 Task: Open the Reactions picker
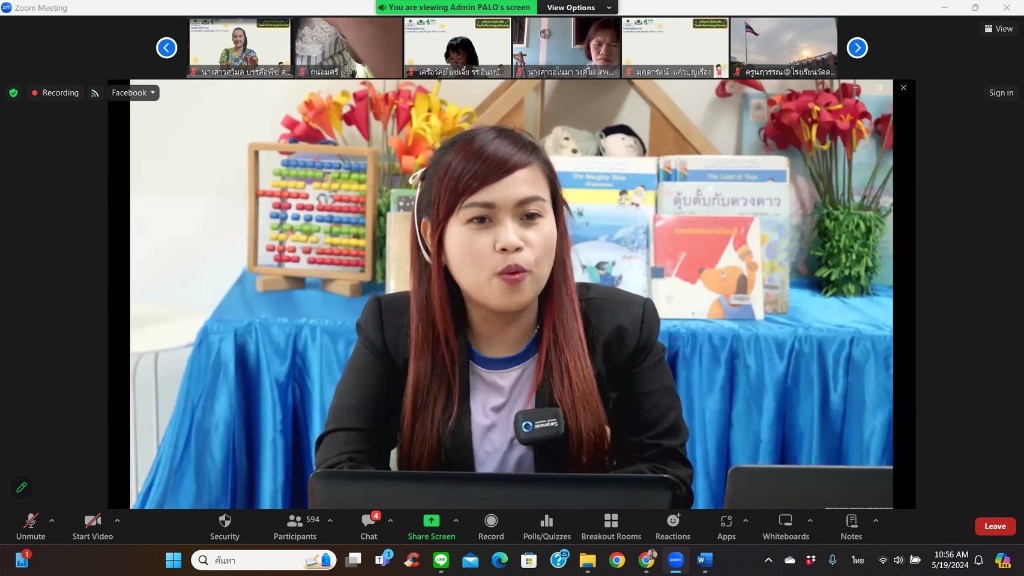pos(673,526)
